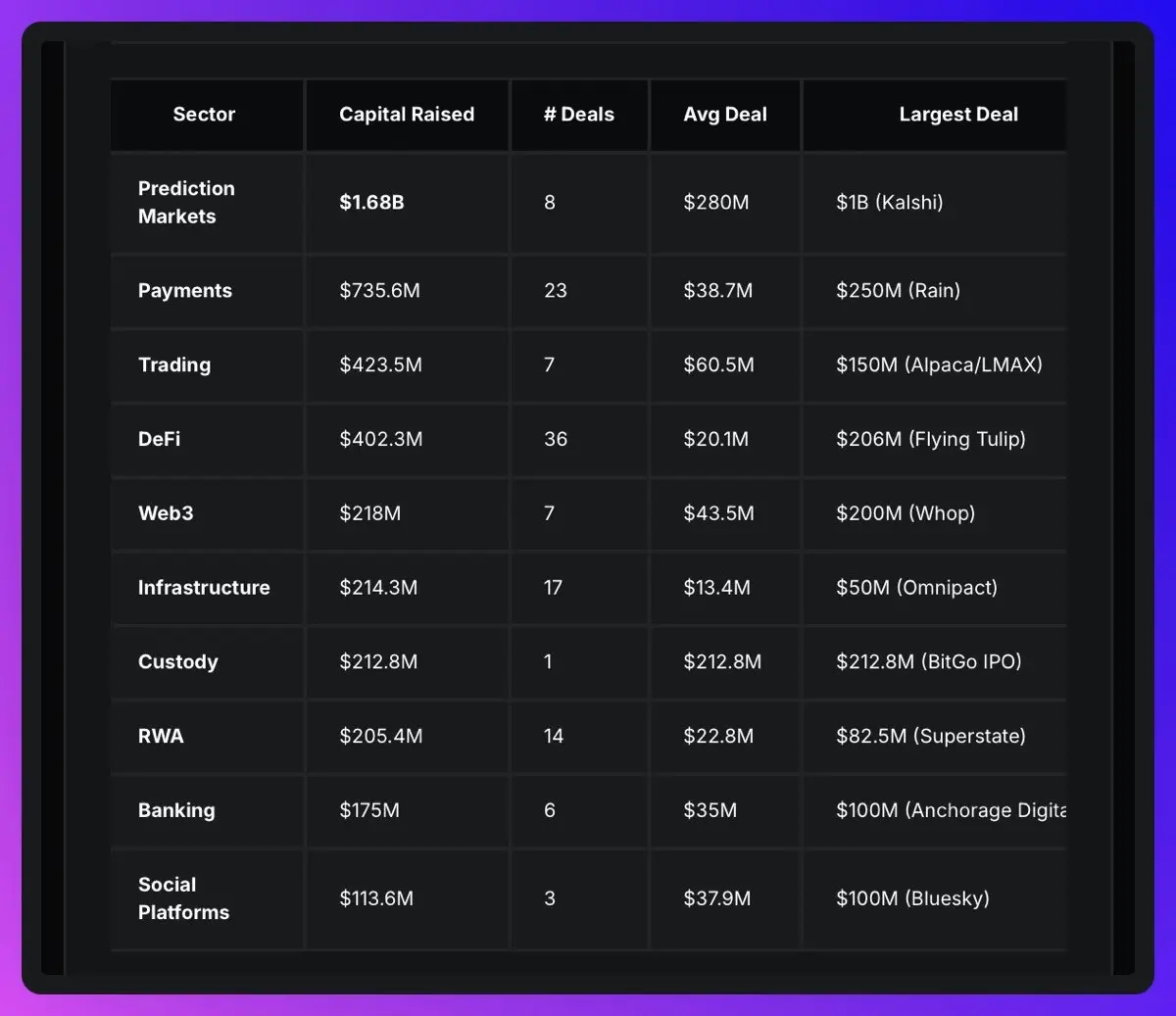Select the Infrastructure row label
1176x1016 pixels.
[204, 588]
